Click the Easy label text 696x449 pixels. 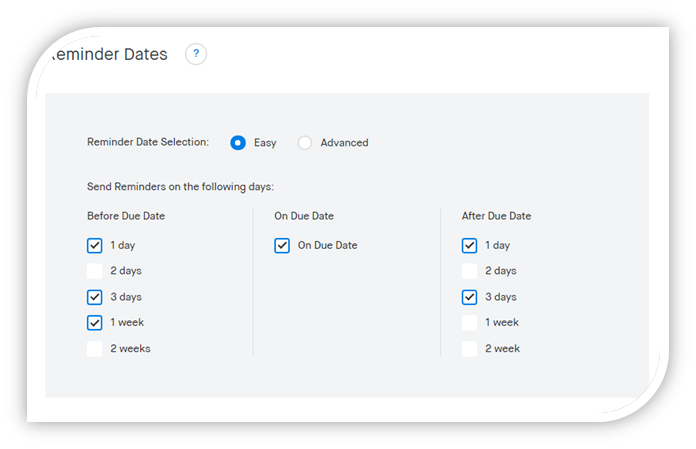point(265,143)
